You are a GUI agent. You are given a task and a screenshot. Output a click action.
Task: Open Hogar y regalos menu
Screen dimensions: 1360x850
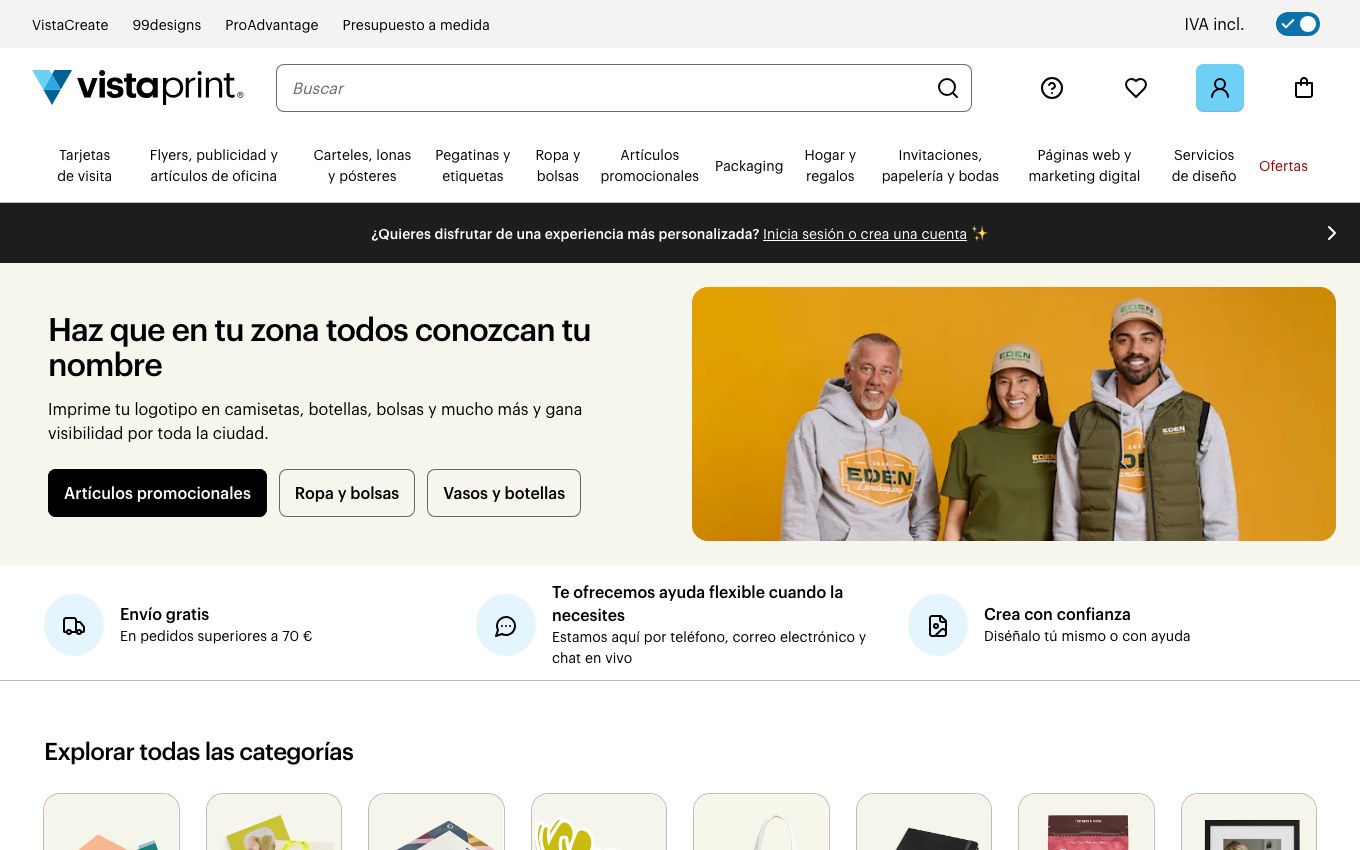point(830,166)
